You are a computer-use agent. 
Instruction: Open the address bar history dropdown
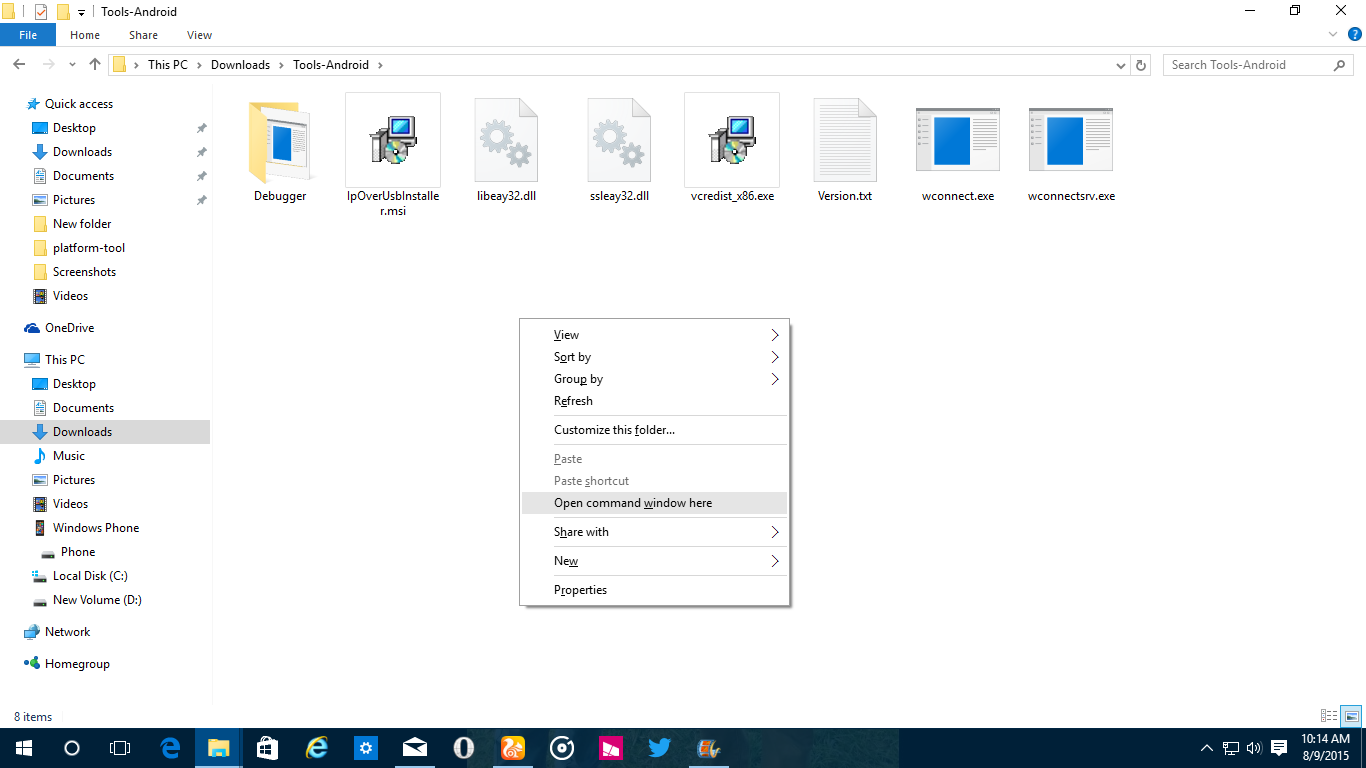[x=1121, y=65]
